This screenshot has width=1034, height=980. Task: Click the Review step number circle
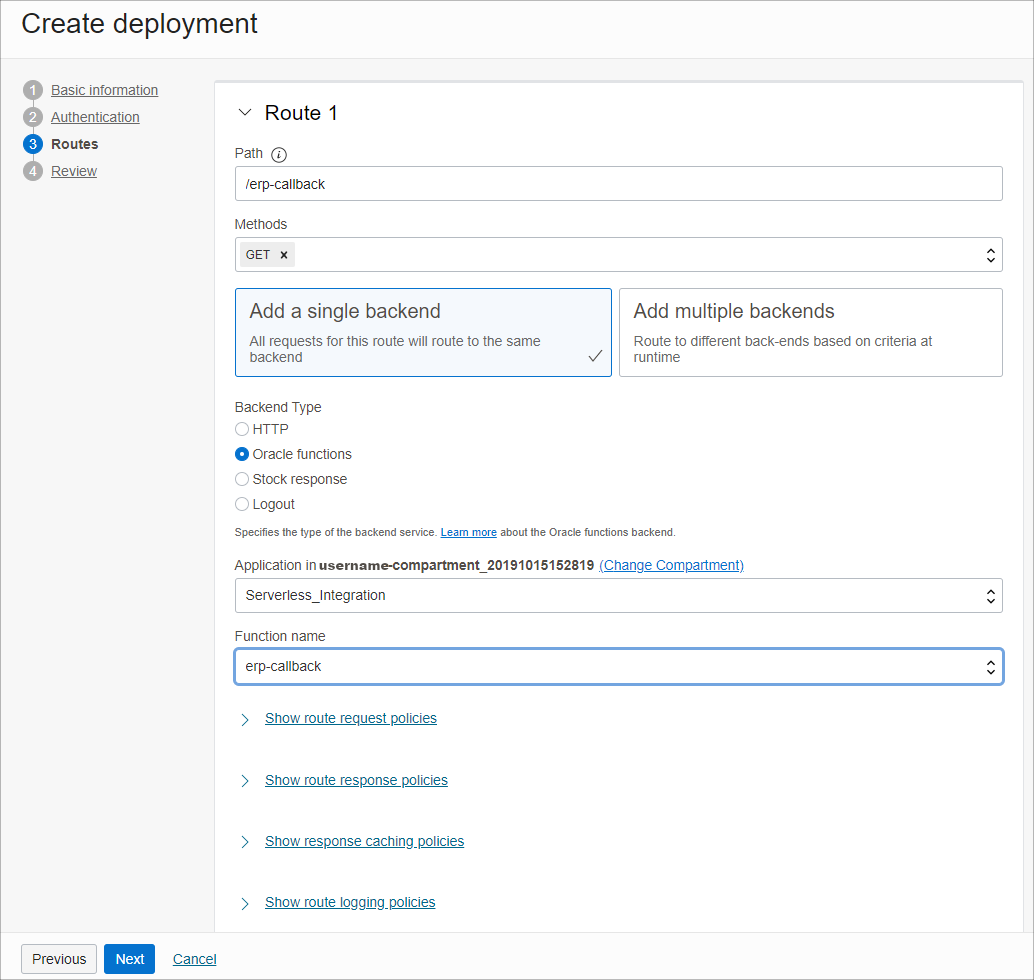pos(33,170)
